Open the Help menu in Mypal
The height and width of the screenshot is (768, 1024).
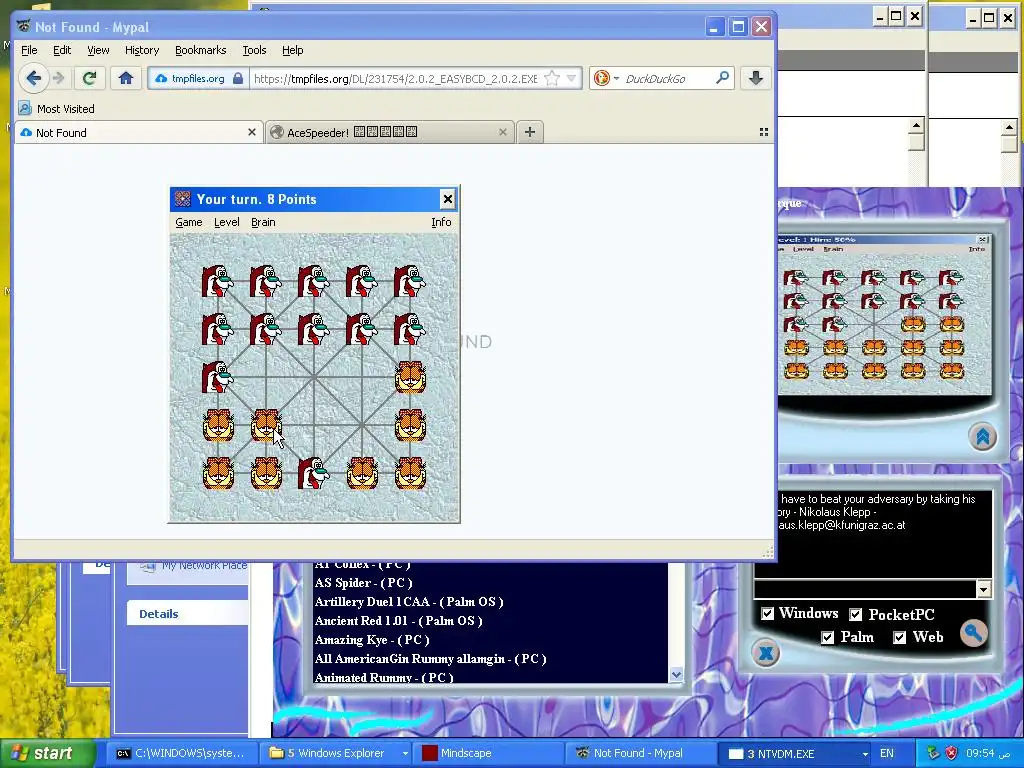293,50
